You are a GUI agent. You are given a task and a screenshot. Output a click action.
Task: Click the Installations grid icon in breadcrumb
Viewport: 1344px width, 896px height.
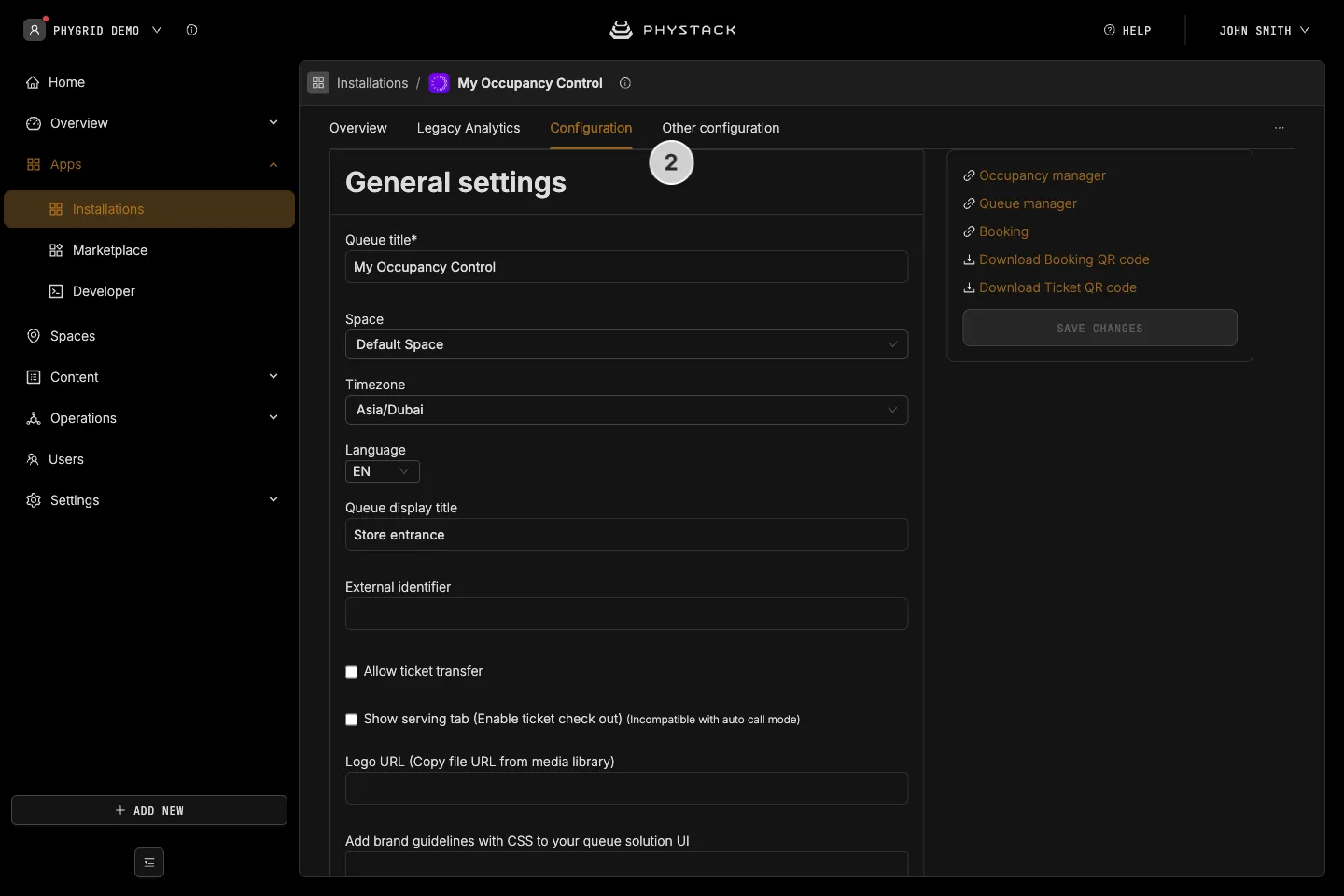pyautogui.click(x=318, y=83)
